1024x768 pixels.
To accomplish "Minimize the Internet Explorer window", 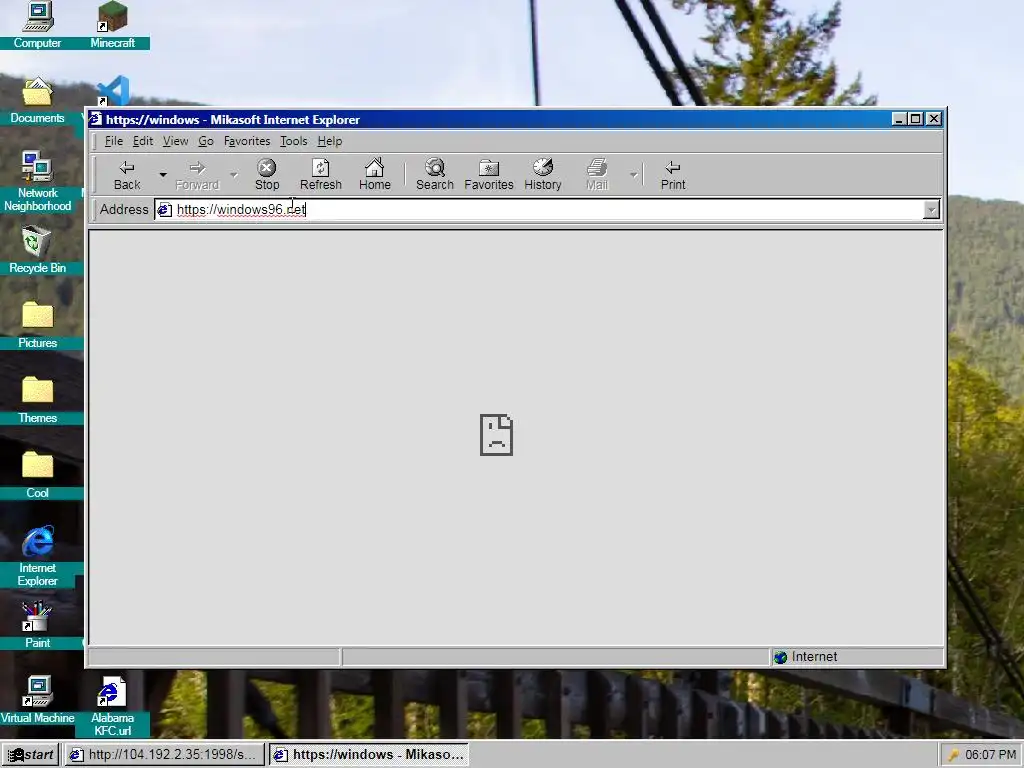I will (899, 119).
